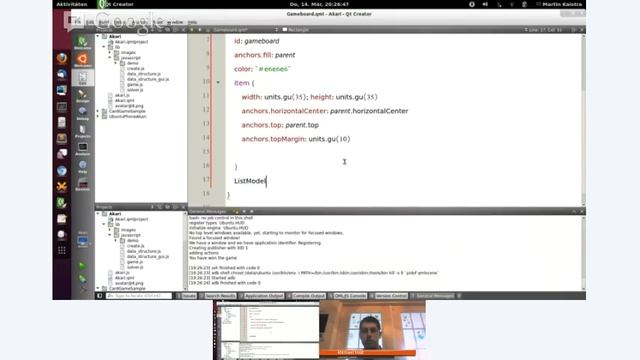The height and width of the screenshot is (360, 640).
Task: Open create.js in upper project tree
Action: pyautogui.click(x=135, y=69)
